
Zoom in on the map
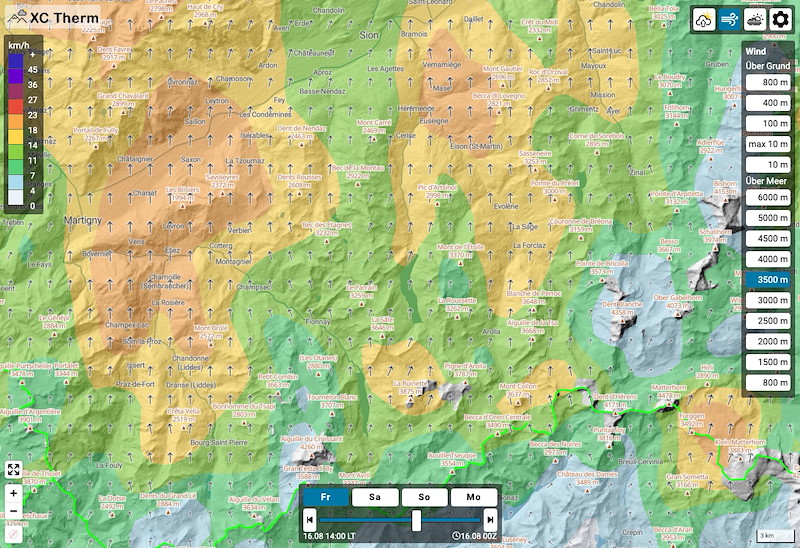tap(14, 493)
